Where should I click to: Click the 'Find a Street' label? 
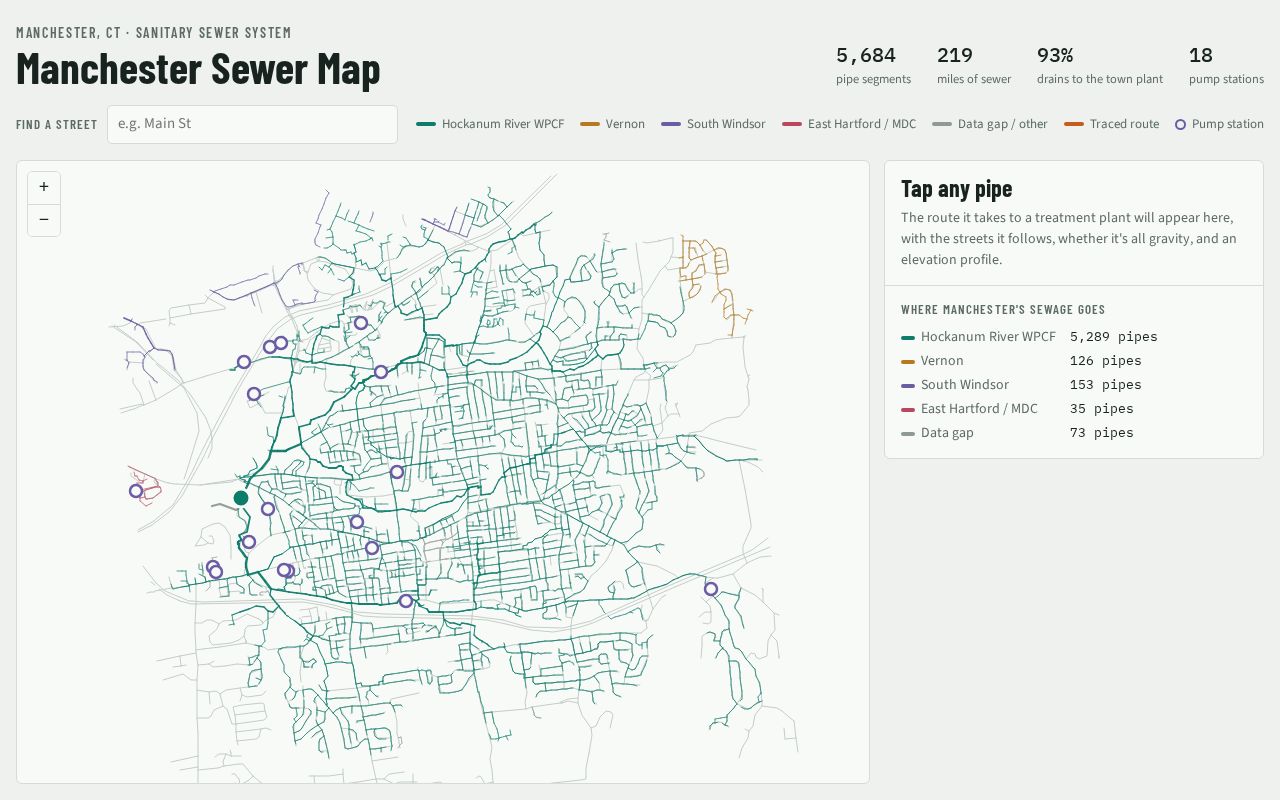tap(57, 125)
